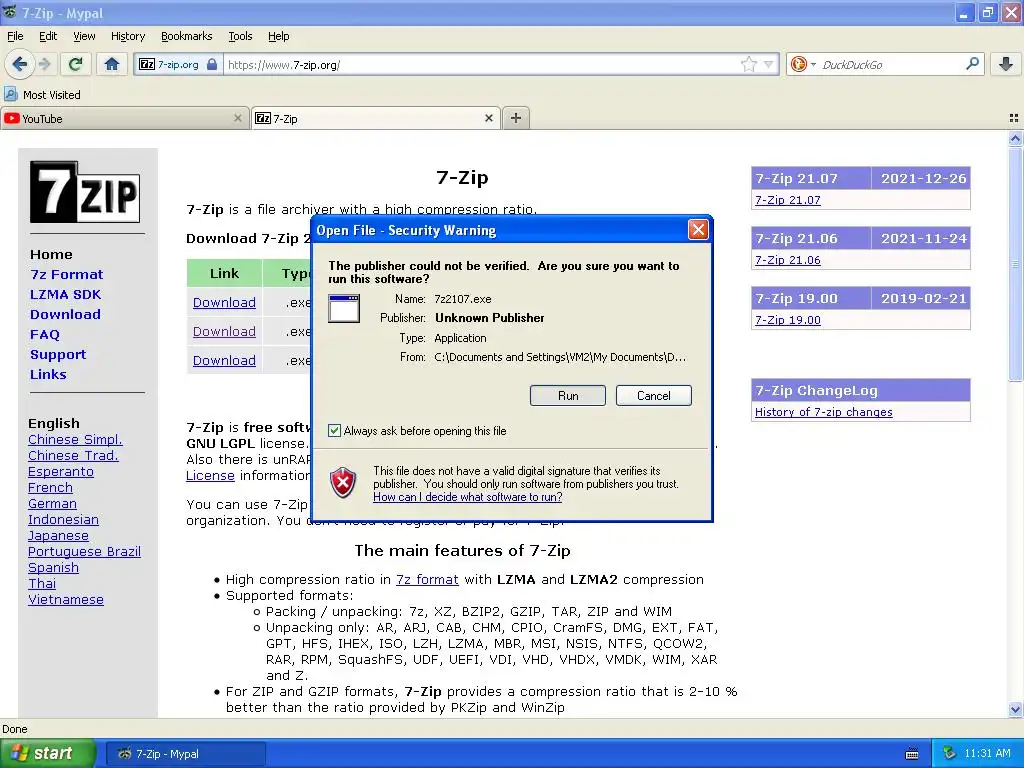Open the View menu
The height and width of the screenshot is (768, 1024).
click(x=84, y=36)
